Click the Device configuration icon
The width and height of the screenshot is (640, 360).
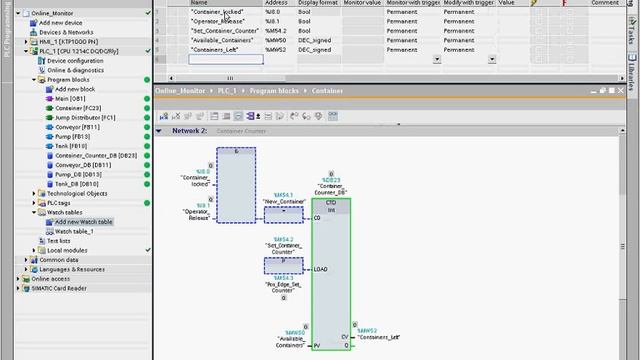point(41,61)
